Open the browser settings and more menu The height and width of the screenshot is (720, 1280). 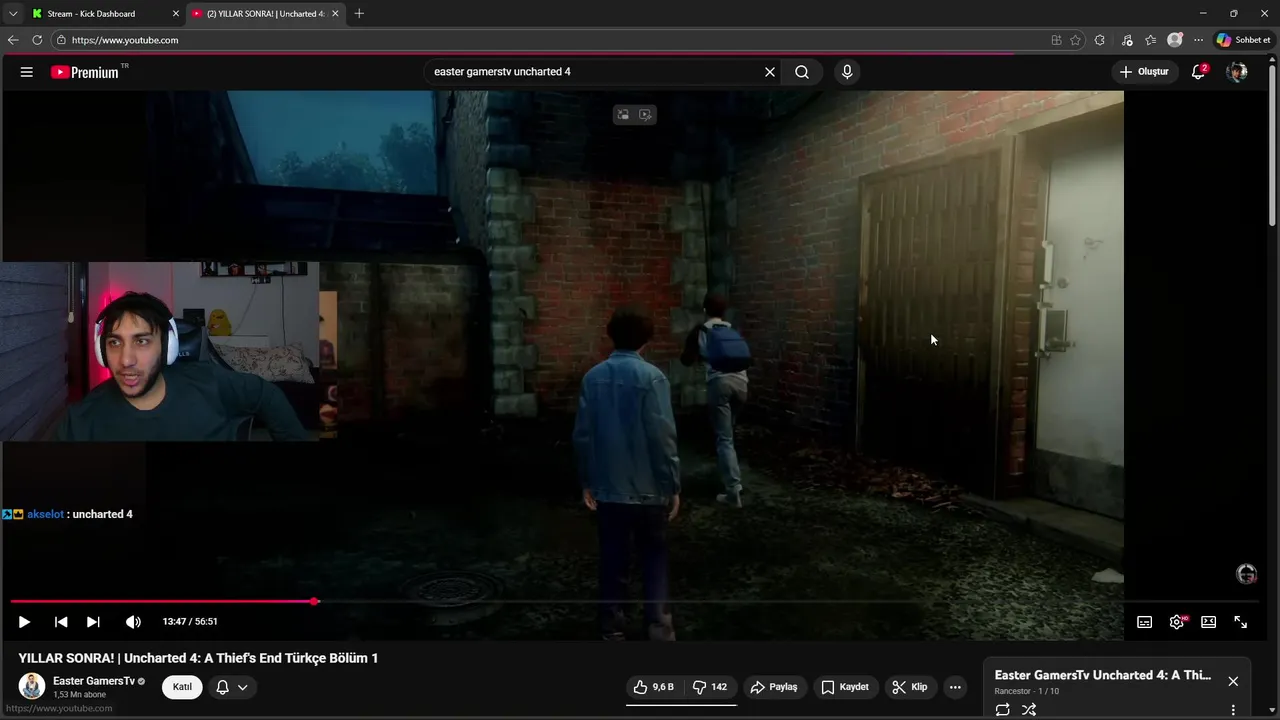click(x=1198, y=40)
